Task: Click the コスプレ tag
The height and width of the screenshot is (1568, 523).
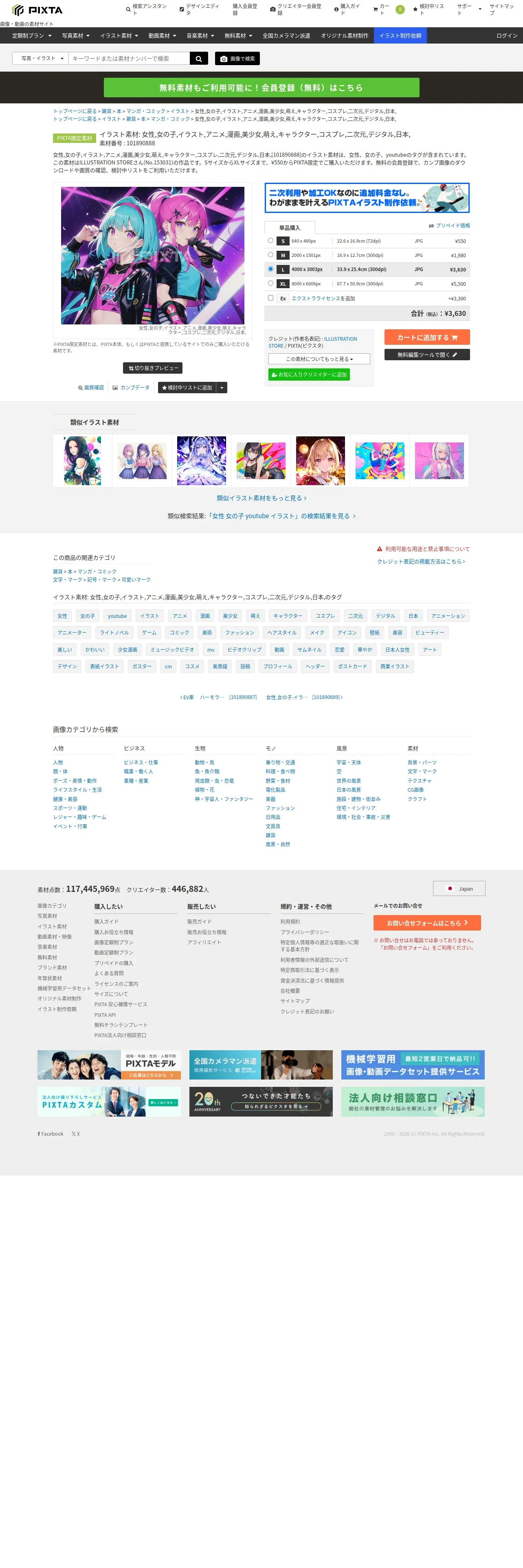Action: coord(325,616)
